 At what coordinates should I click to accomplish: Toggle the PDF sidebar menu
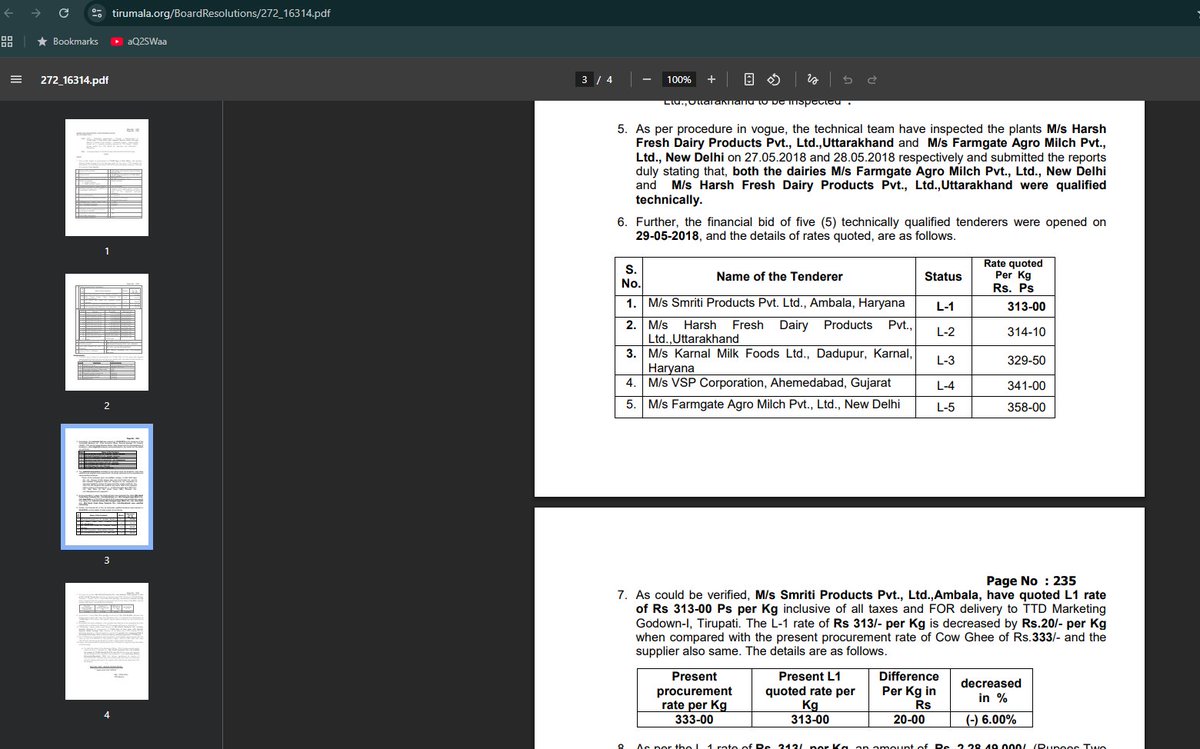15,80
